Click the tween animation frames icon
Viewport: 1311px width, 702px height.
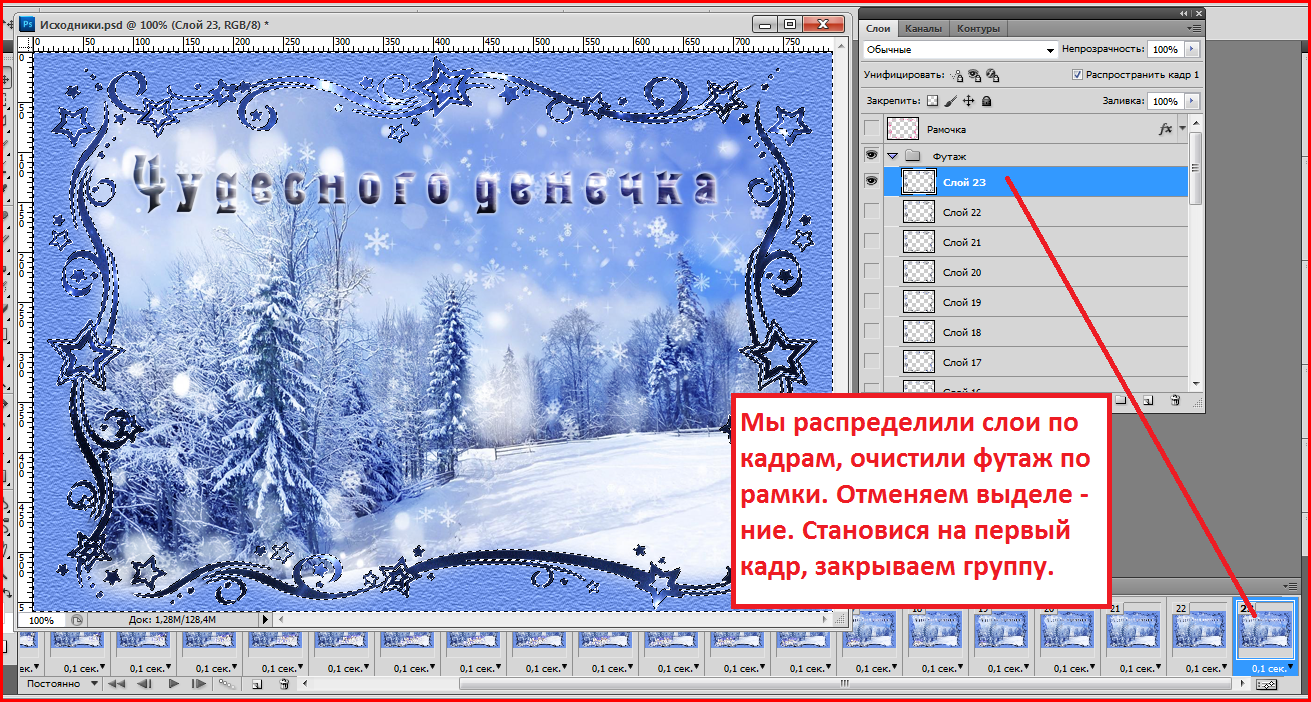pos(228,684)
